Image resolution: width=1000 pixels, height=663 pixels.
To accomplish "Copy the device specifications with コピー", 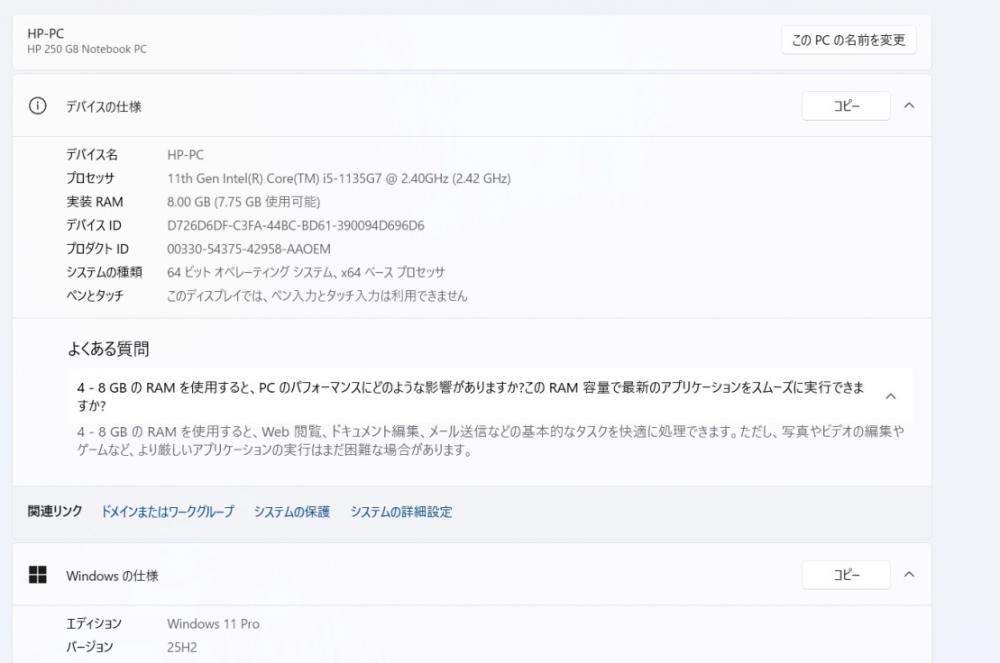I will point(846,106).
